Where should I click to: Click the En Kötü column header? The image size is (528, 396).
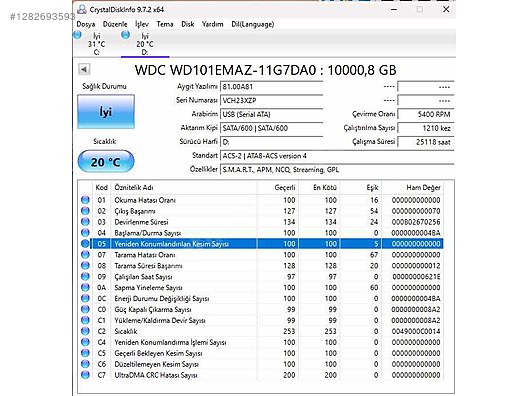click(x=319, y=188)
